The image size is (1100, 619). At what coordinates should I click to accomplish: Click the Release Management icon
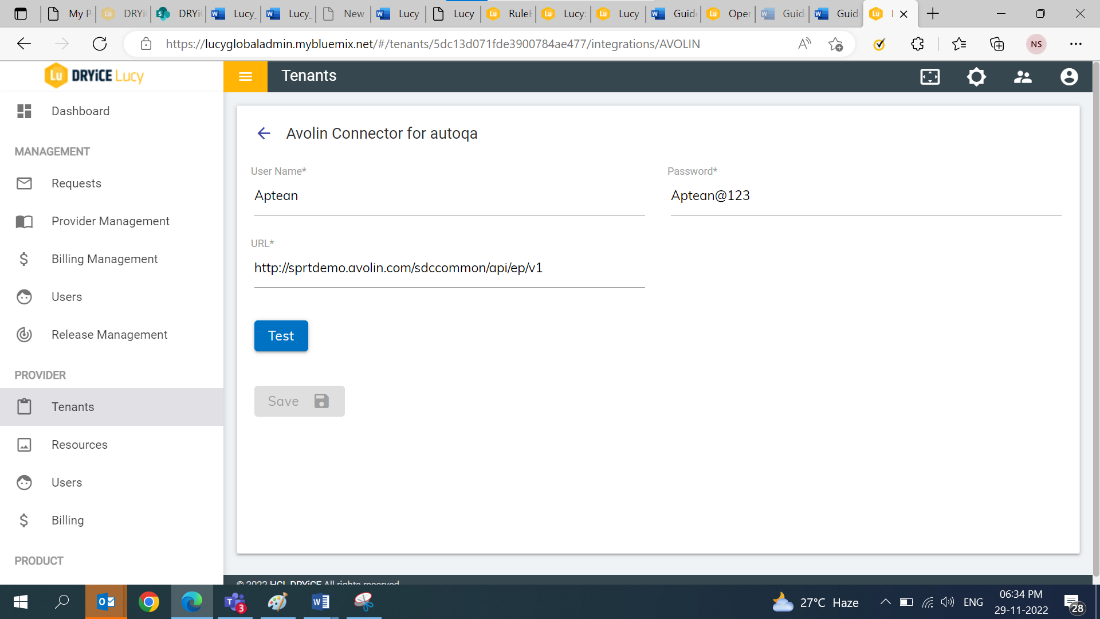tap(25, 335)
